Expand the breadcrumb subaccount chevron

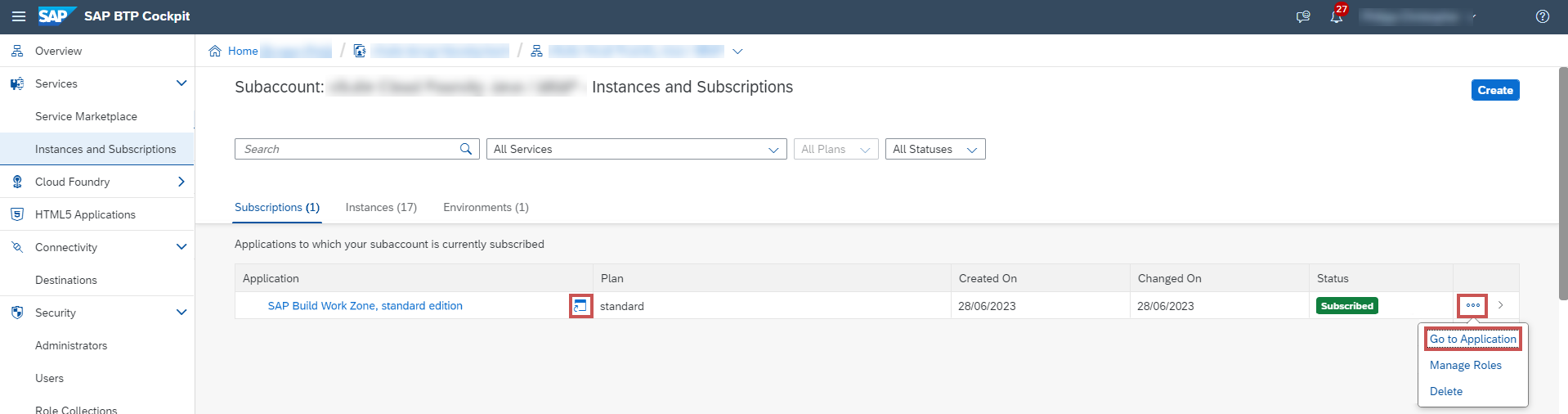(x=737, y=51)
